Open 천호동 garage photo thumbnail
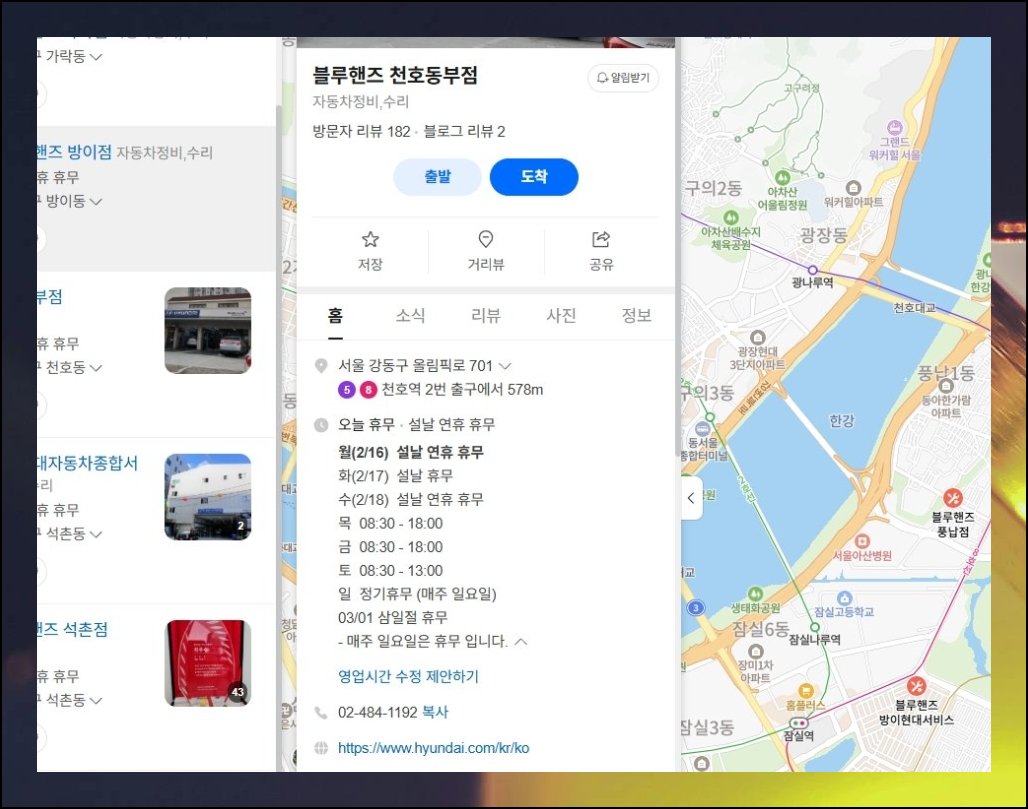This screenshot has height=809, width=1028. coord(208,330)
